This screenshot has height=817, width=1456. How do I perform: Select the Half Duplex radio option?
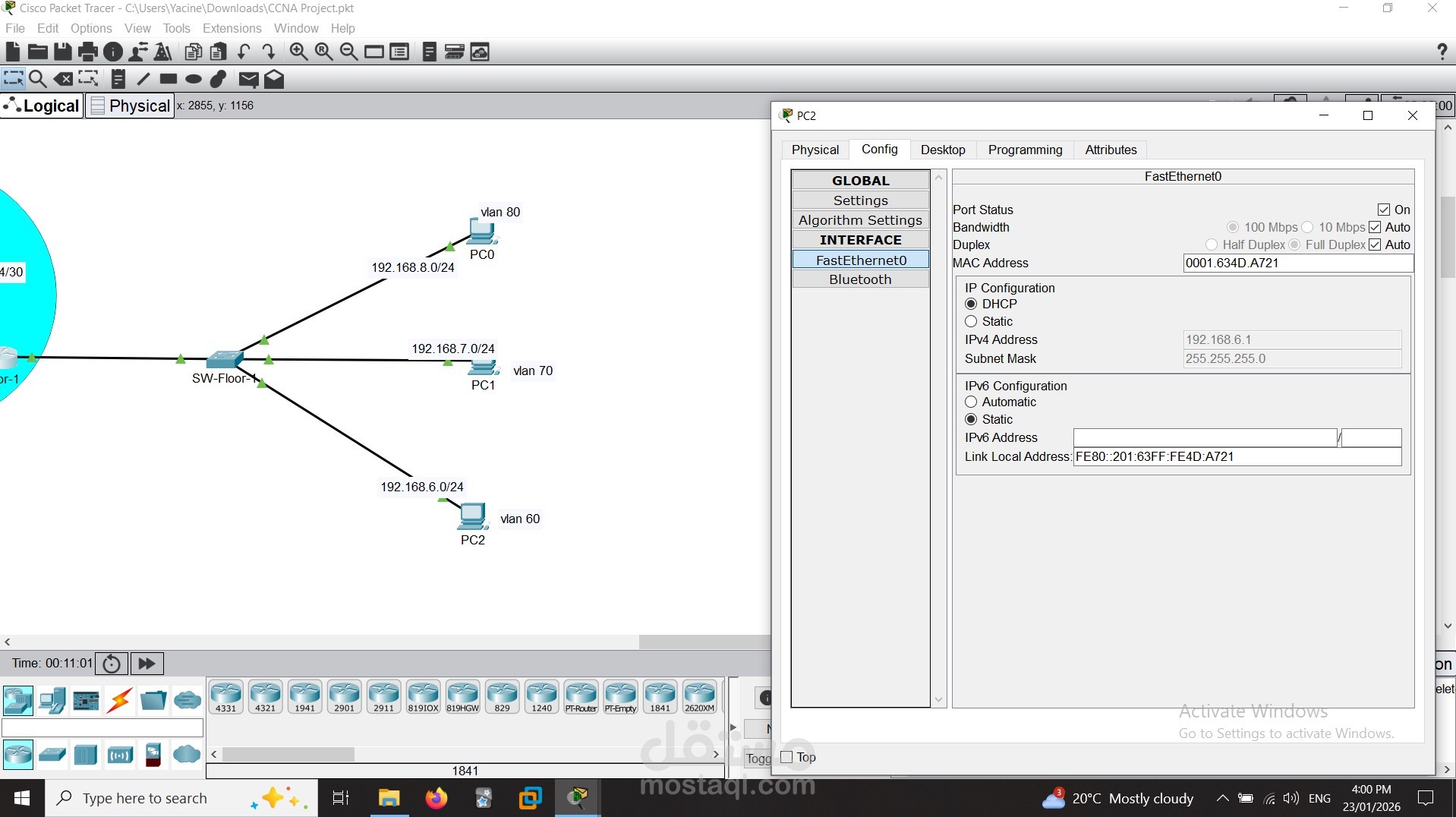tap(1212, 244)
